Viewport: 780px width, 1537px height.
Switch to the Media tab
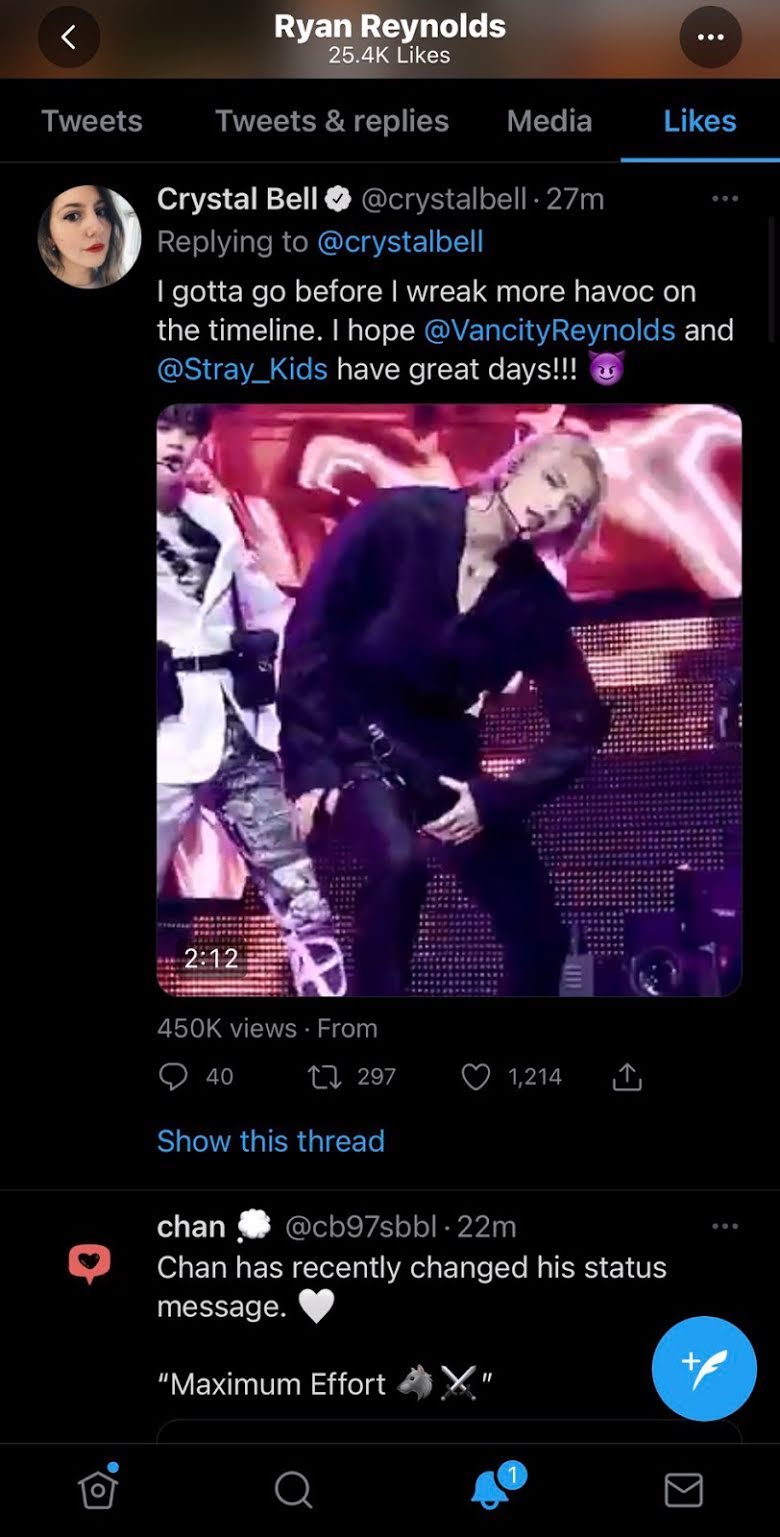(x=549, y=121)
